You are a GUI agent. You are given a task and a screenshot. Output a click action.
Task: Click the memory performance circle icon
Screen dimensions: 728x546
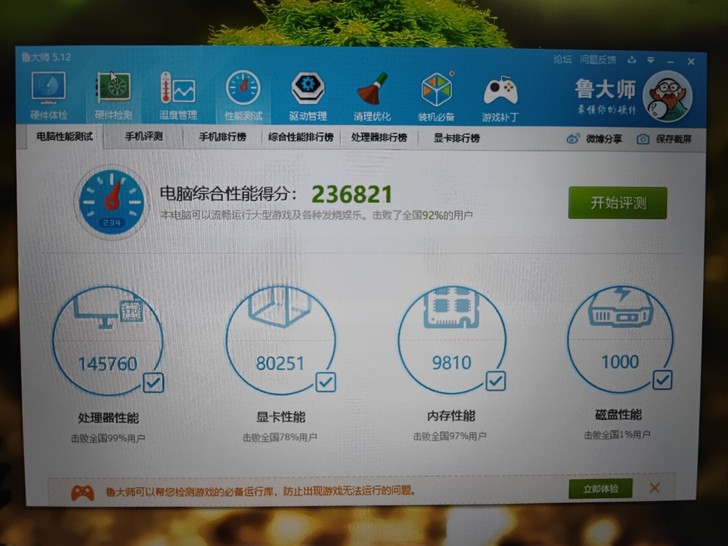(452, 339)
